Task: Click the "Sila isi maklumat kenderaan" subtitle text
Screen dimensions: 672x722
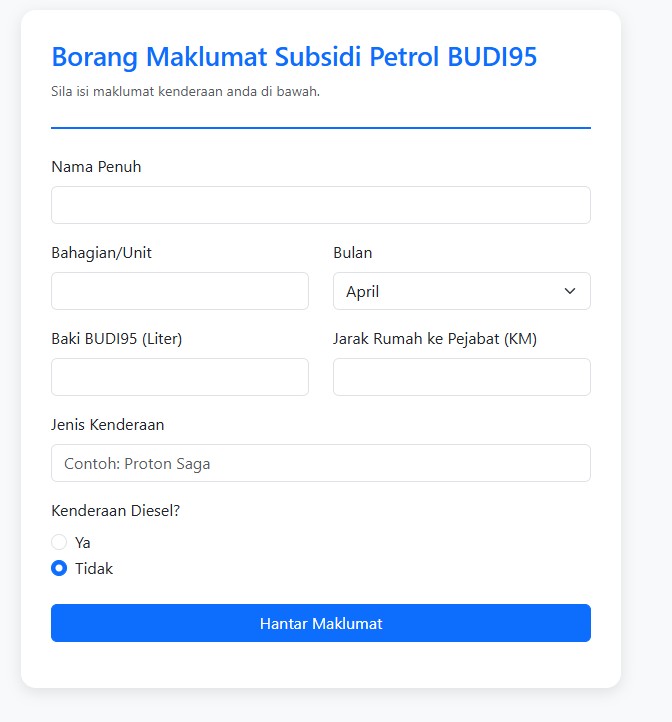Action: click(x=185, y=92)
